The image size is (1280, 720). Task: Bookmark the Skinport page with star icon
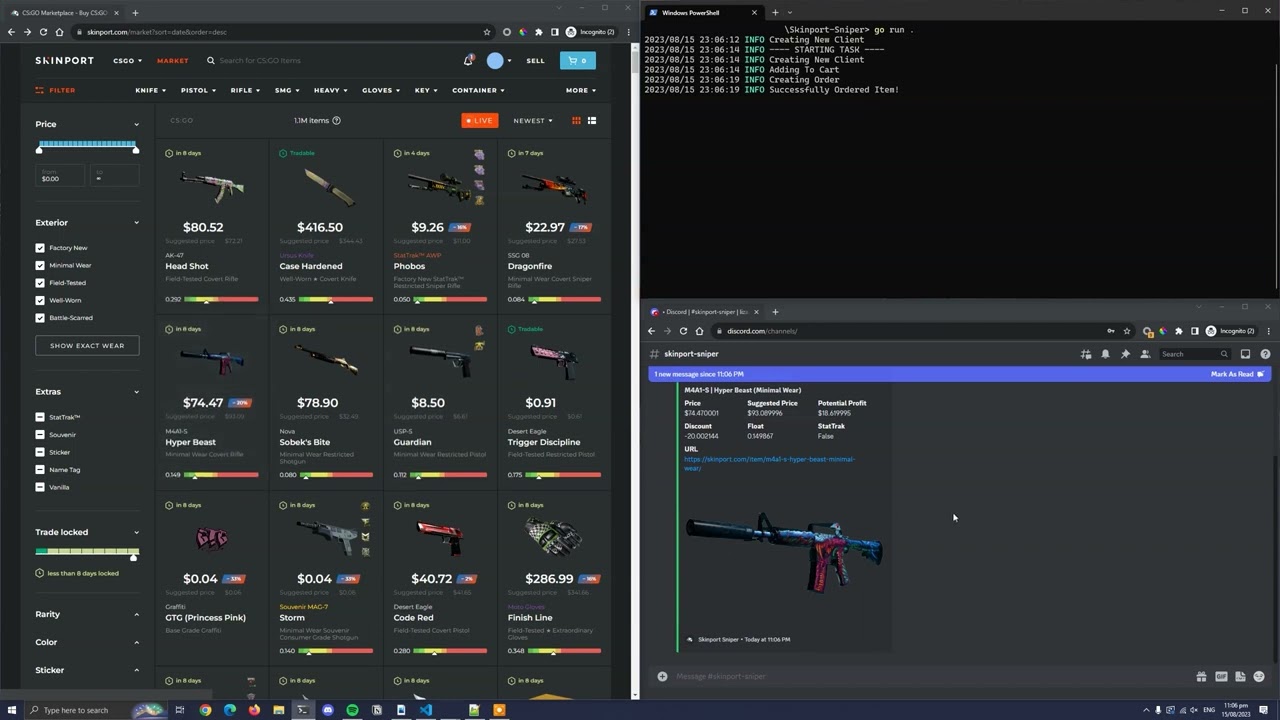[487, 32]
